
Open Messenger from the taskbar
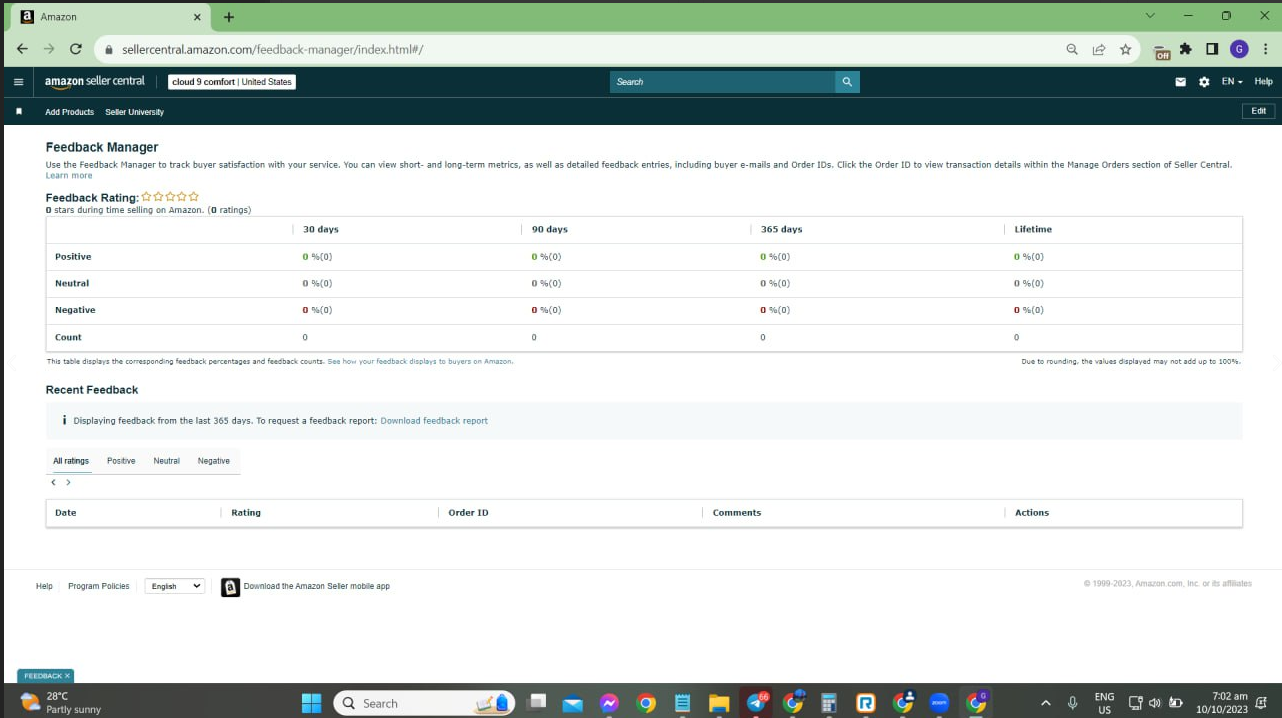click(x=609, y=703)
